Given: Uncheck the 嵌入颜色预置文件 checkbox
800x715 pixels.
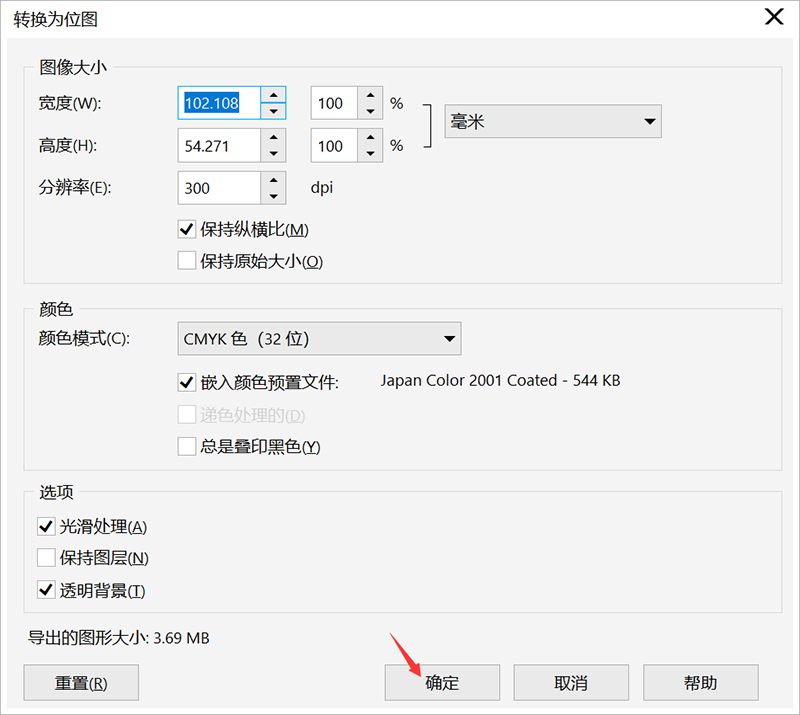Looking at the screenshot, I should 186,380.
